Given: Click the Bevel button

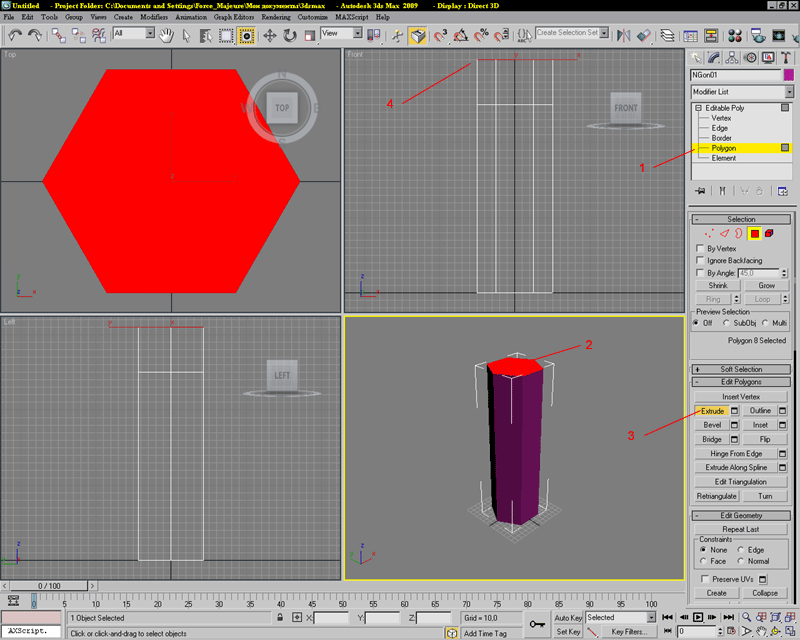Looking at the screenshot, I should click(x=712, y=425).
